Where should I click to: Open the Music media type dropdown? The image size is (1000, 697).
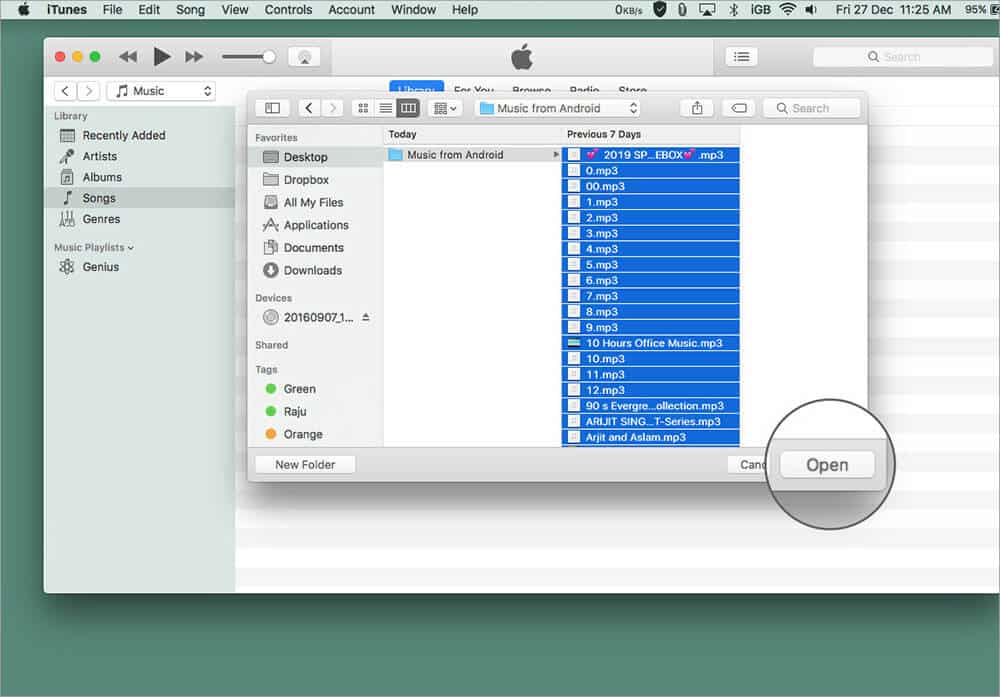(x=161, y=91)
